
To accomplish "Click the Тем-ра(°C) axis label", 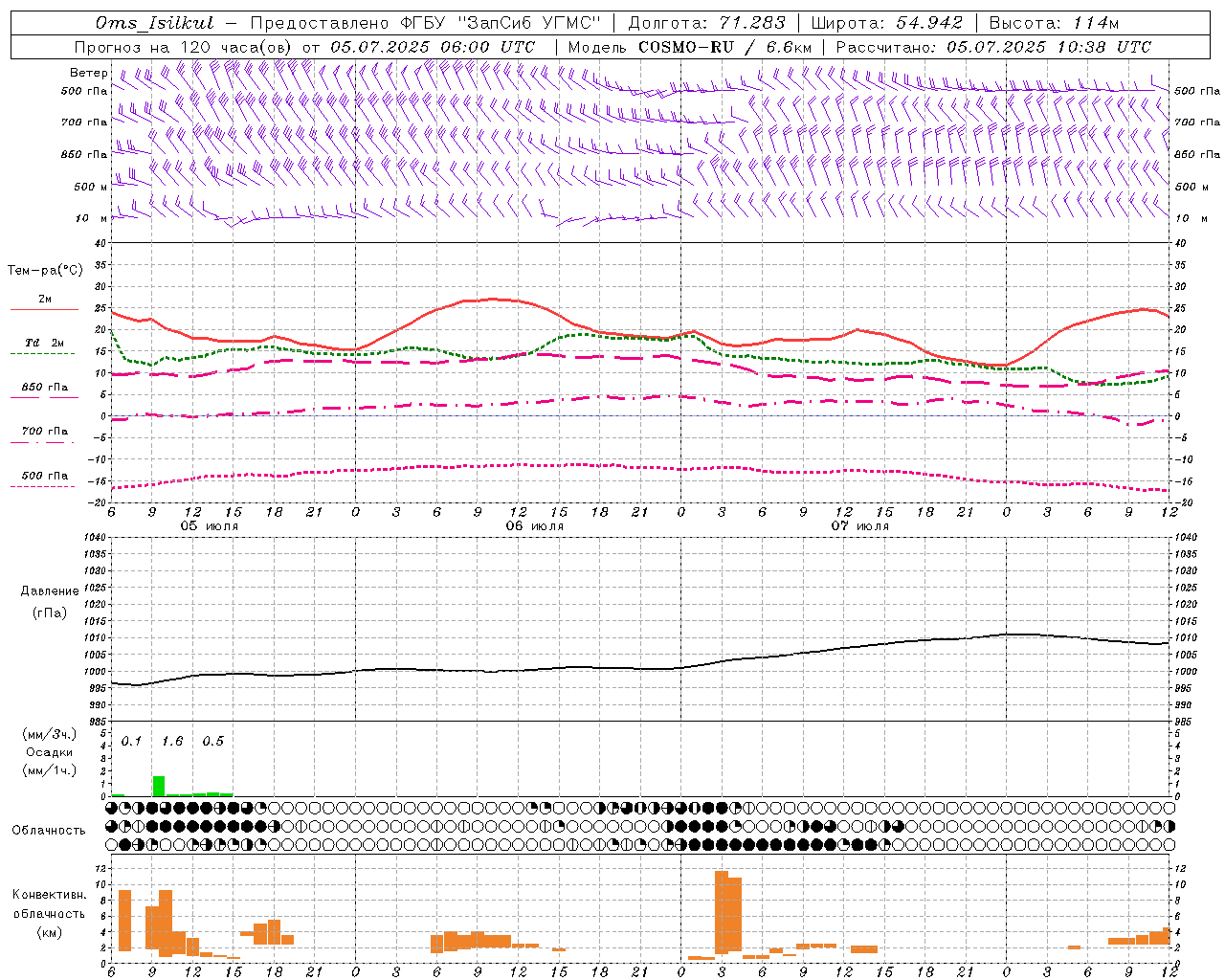I will tap(45, 271).
